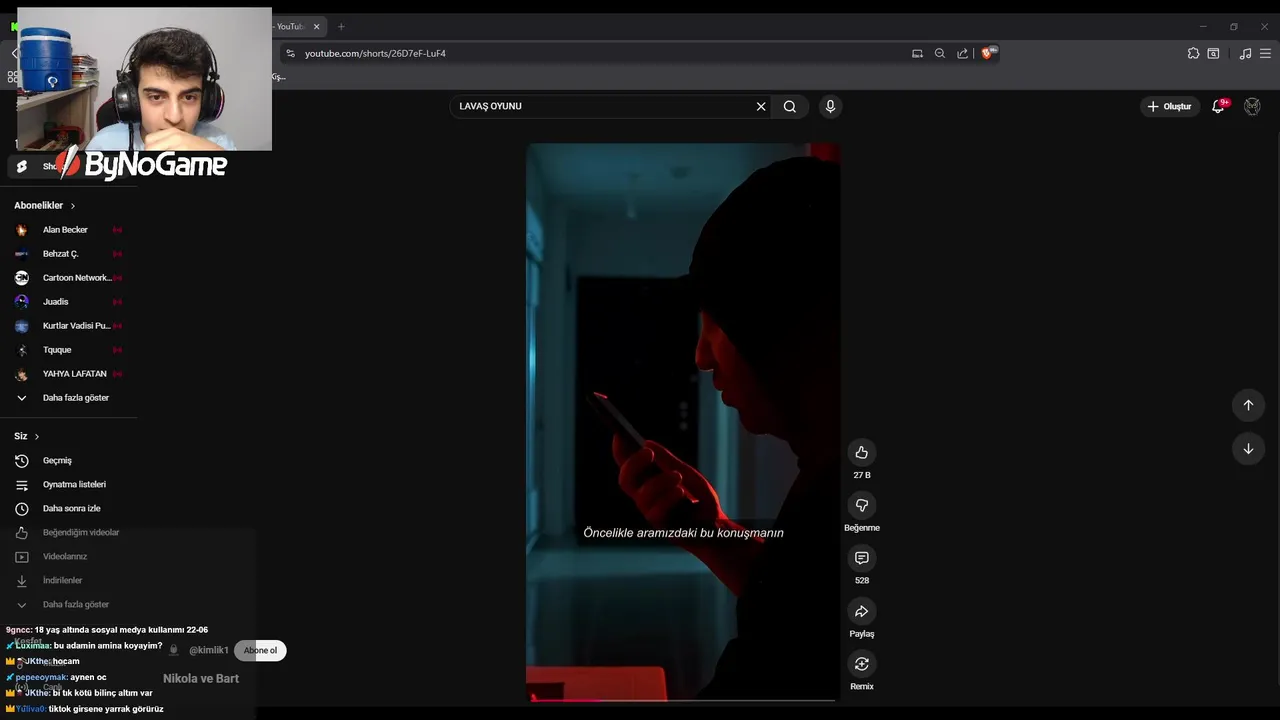Toggle the browser sidebar panel icon

tap(1213, 53)
